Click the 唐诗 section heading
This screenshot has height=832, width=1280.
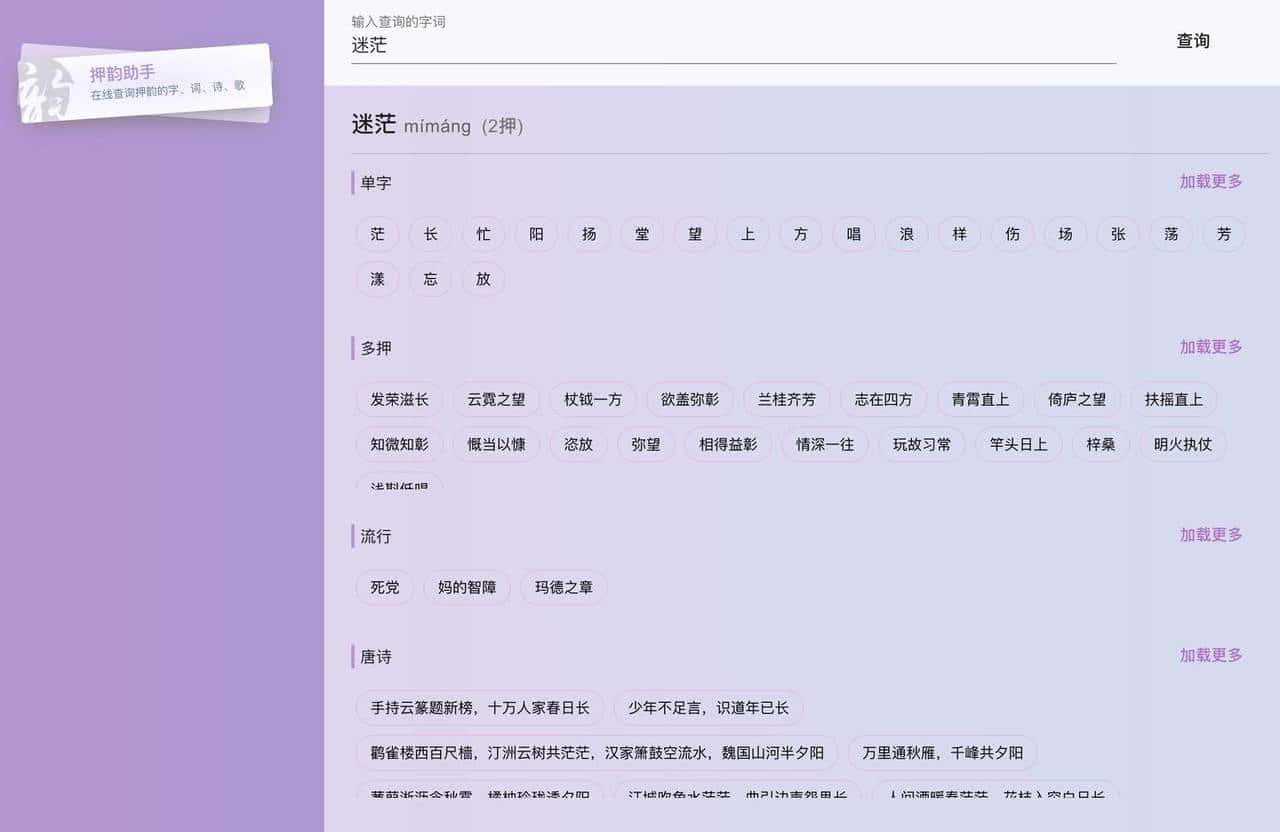pyautogui.click(x=375, y=656)
